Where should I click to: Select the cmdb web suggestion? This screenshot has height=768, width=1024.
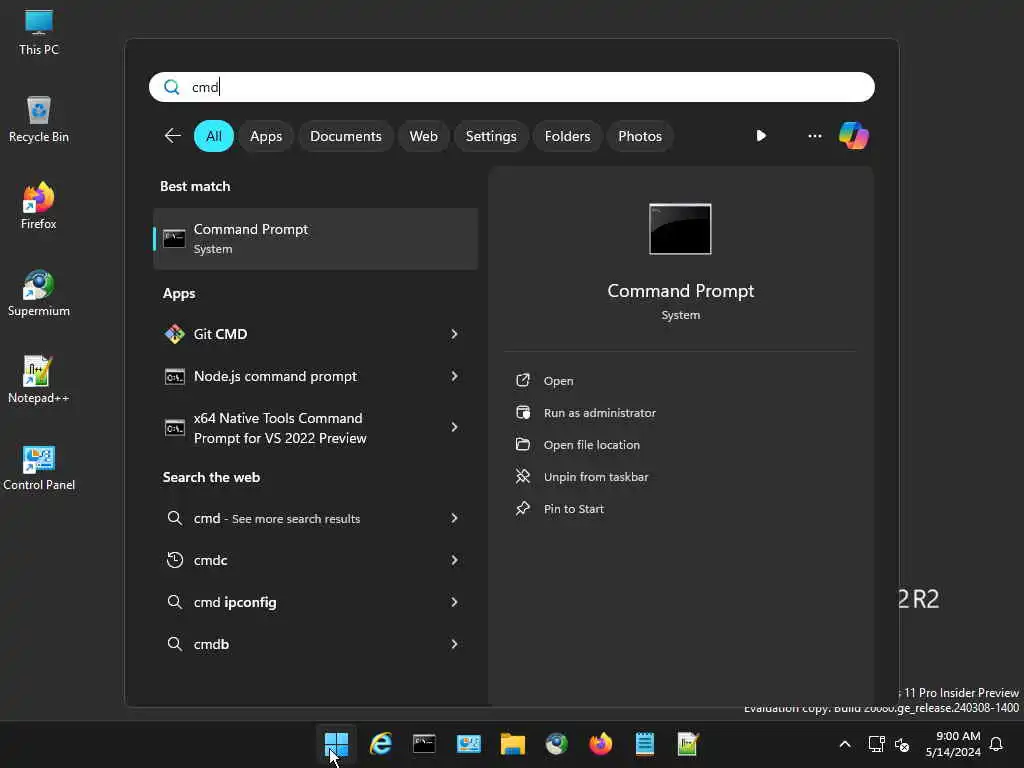(x=315, y=644)
